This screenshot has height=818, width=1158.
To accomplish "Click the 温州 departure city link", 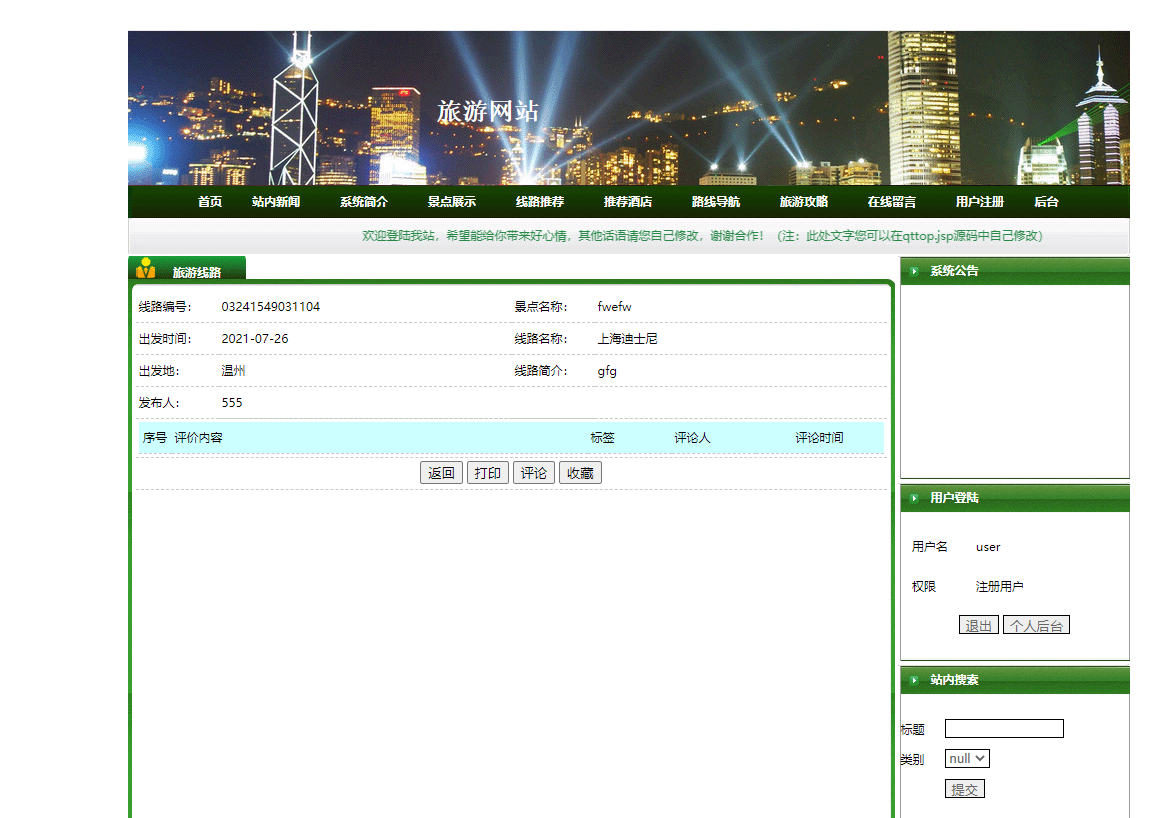I will point(231,370).
